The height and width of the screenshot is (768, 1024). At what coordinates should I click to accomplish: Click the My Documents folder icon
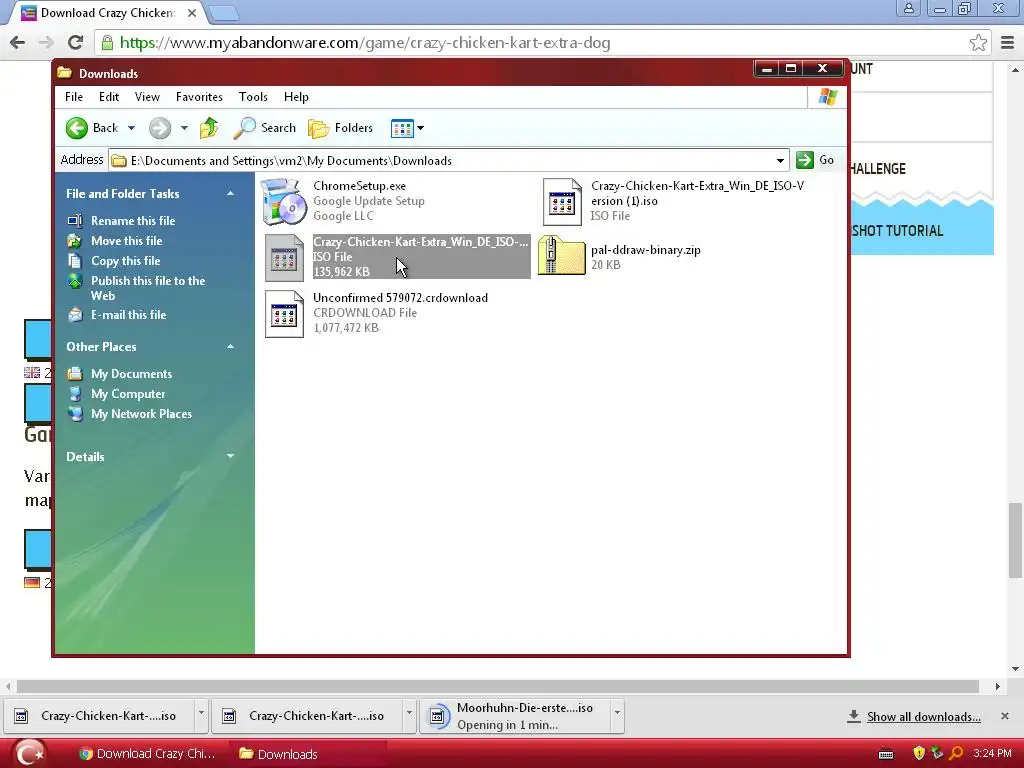(x=75, y=374)
